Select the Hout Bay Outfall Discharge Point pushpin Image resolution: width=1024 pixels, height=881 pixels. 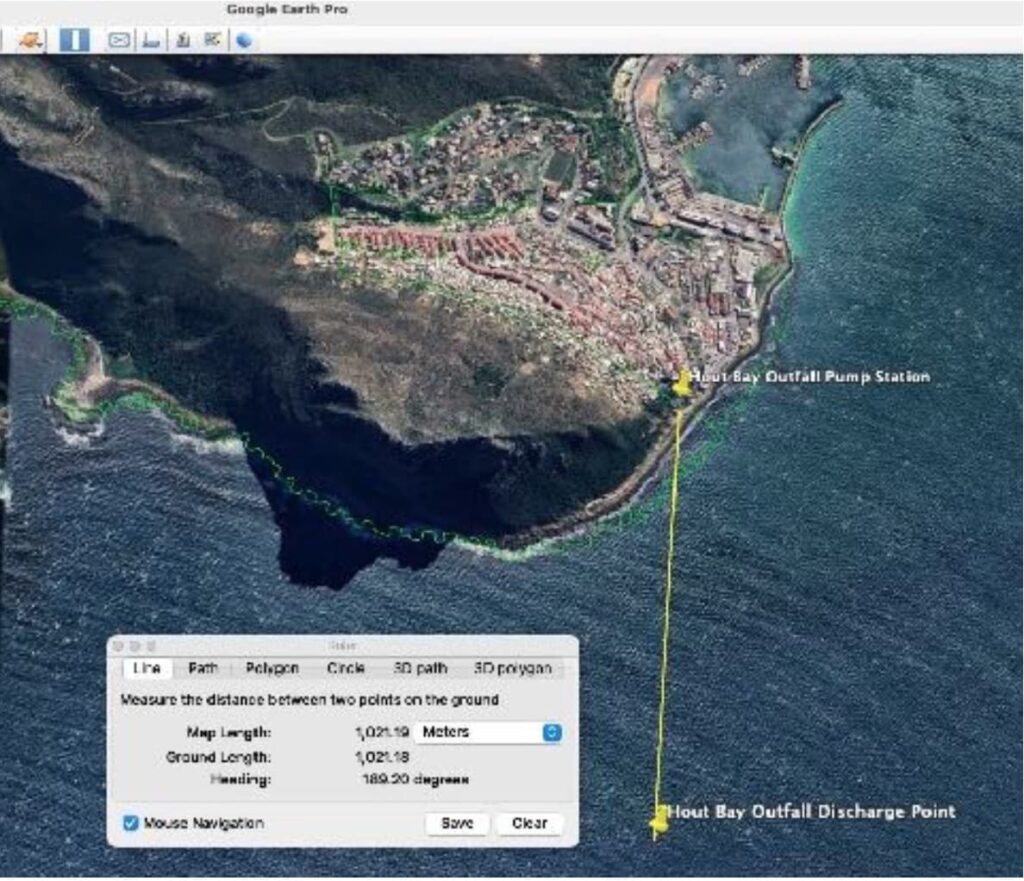(658, 822)
